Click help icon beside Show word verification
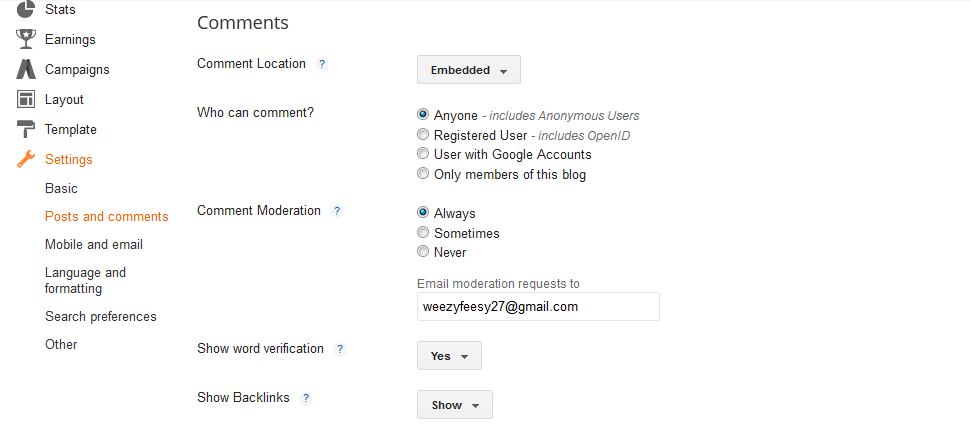 (340, 349)
